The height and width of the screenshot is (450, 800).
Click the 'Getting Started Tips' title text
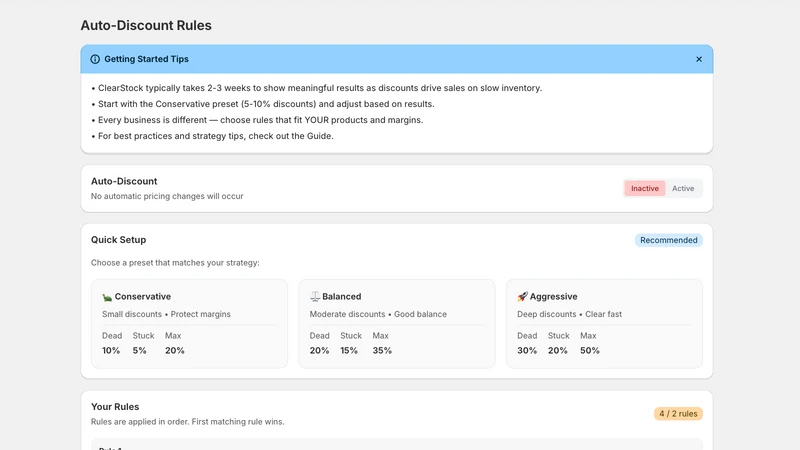146,59
